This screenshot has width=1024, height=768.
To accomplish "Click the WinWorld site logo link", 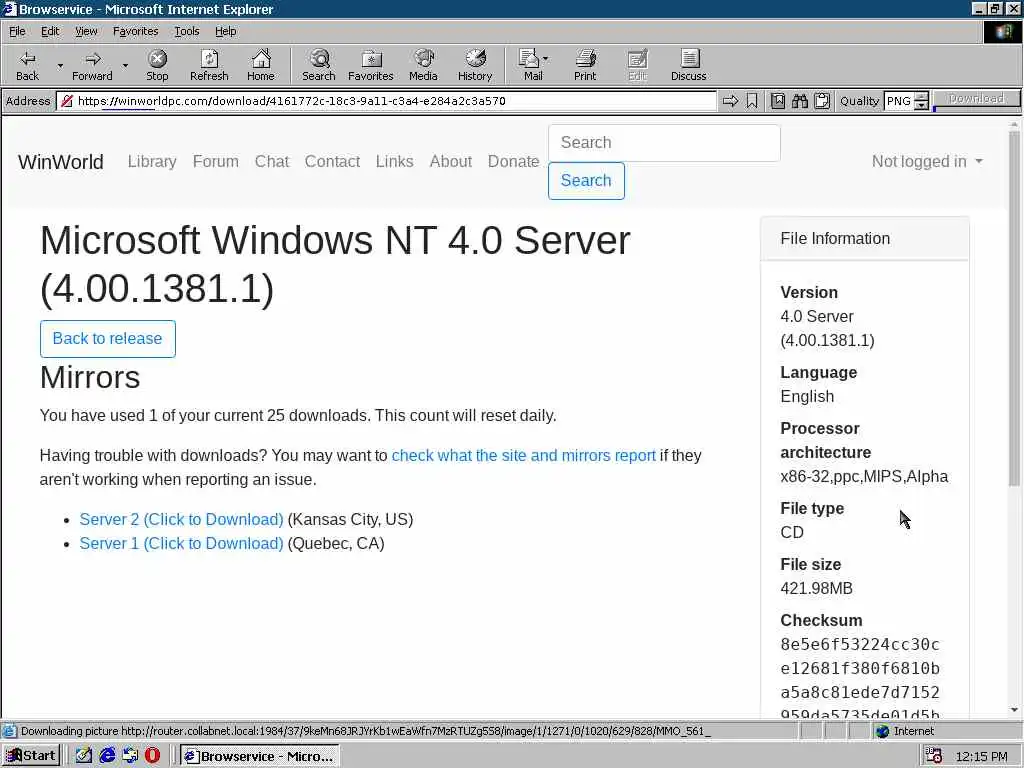I will (61, 161).
